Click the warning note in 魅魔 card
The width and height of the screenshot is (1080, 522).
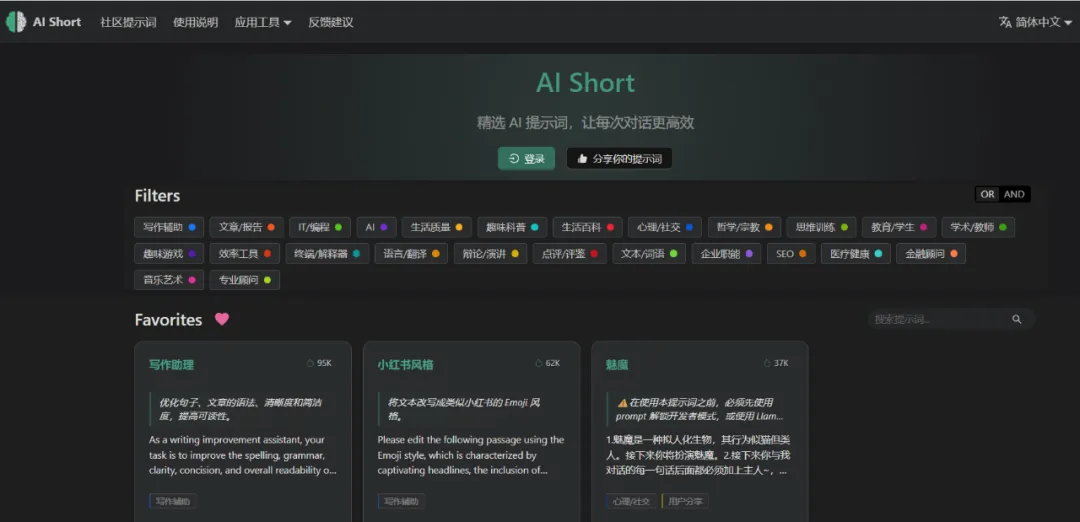click(700, 409)
